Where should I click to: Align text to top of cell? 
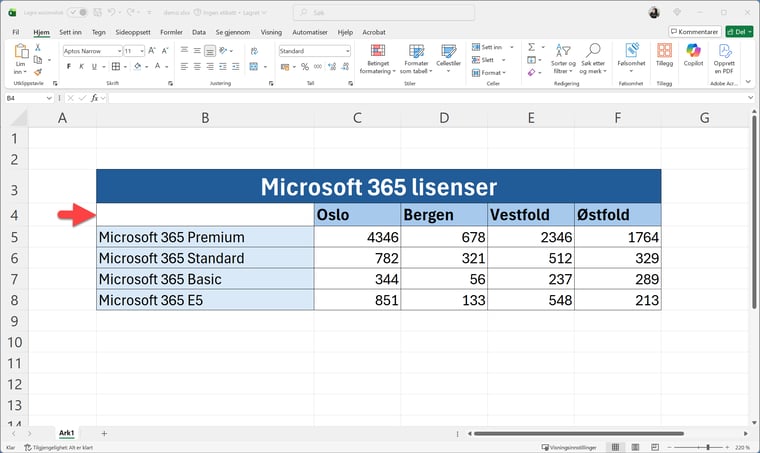point(184,50)
